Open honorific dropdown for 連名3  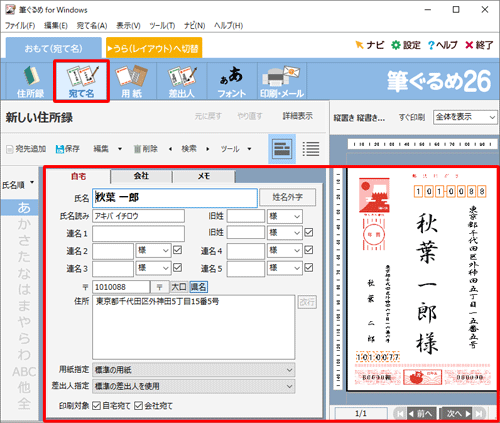click(x=153, y=268)
